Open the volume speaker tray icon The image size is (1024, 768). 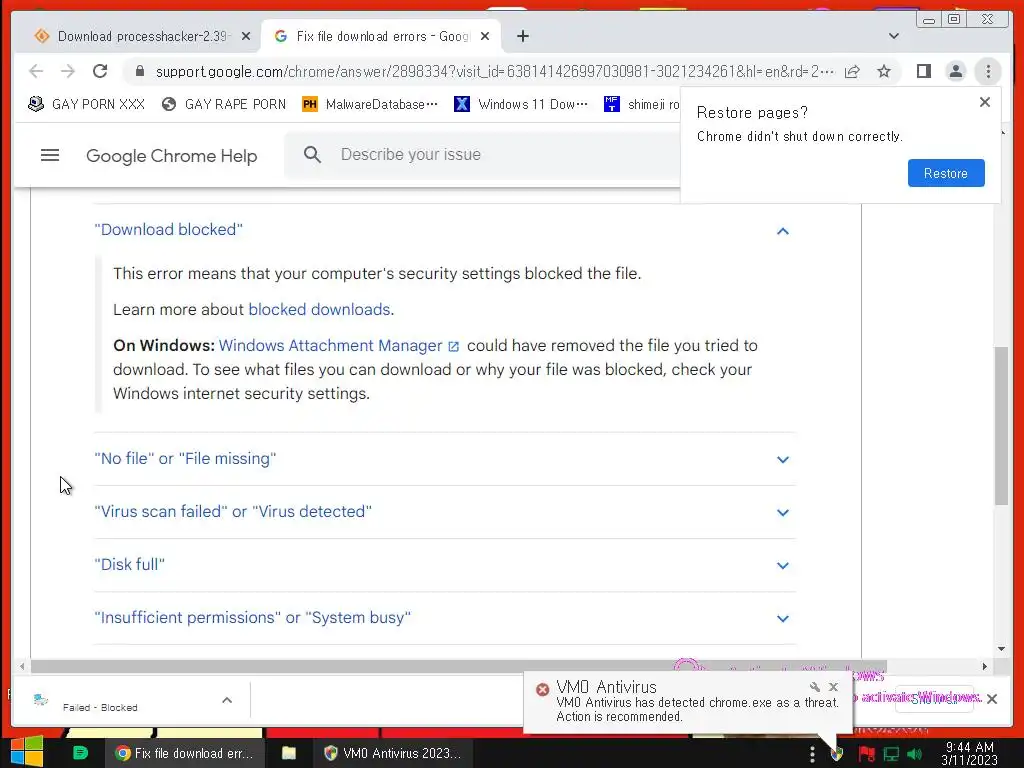915,754
